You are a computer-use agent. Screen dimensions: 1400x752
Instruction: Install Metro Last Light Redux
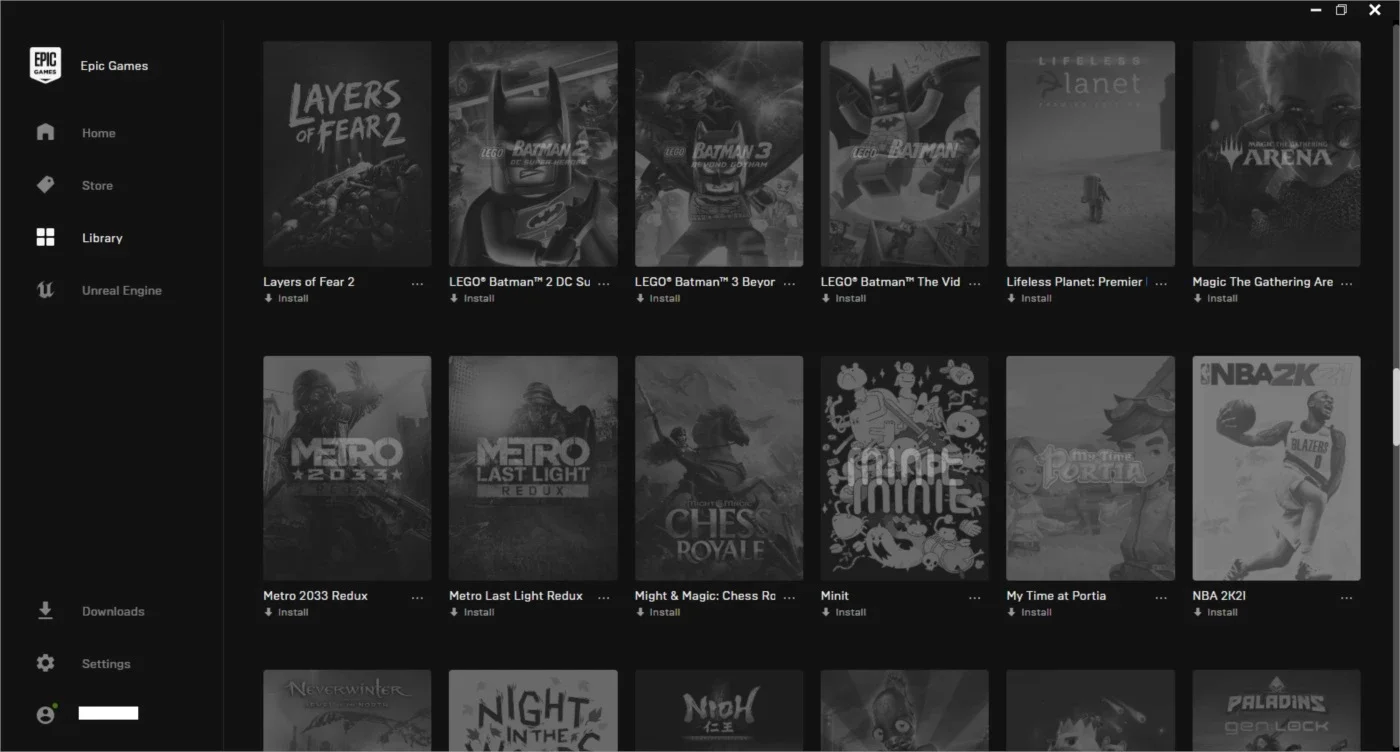click(x=472, y=612)
